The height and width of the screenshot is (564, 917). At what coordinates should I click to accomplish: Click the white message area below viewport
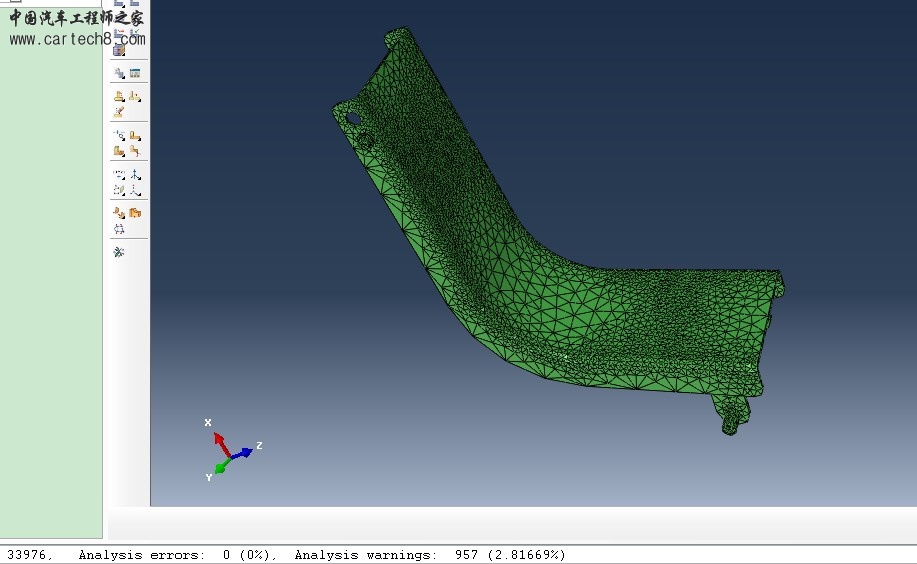click(510, 525)
